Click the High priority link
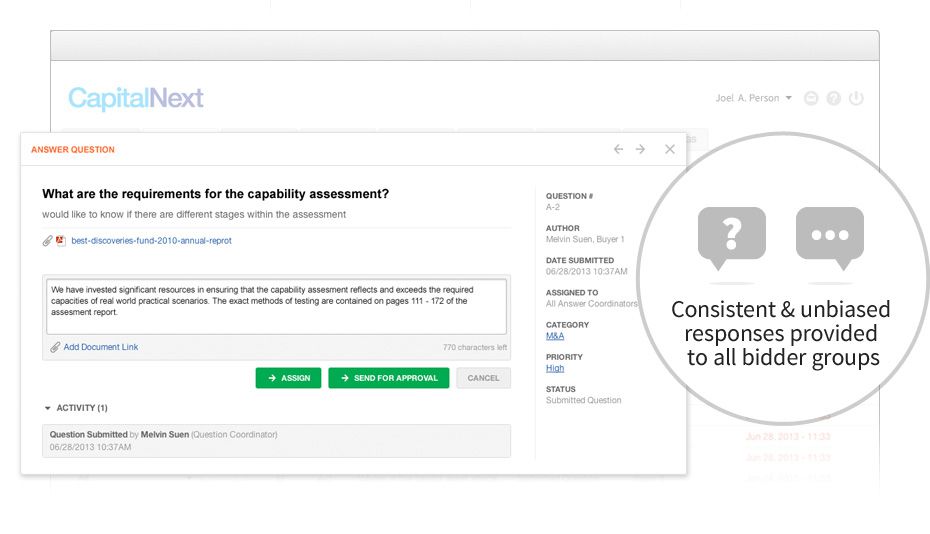The width and height of the screenshot is (930, 534). (x=555, y=368)
